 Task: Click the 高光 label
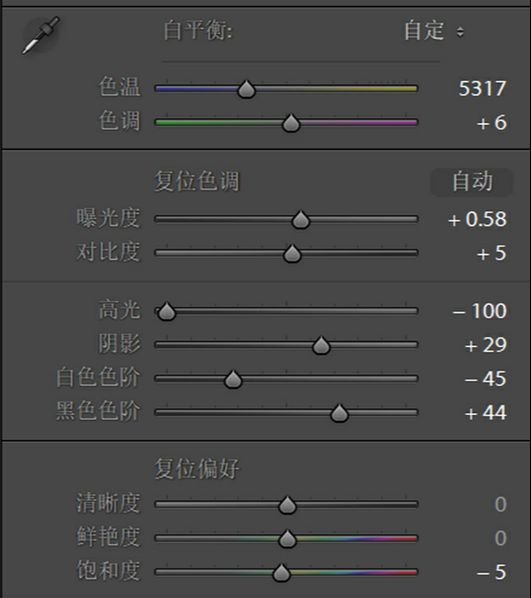pyautogui.click(x=119, y=309)
